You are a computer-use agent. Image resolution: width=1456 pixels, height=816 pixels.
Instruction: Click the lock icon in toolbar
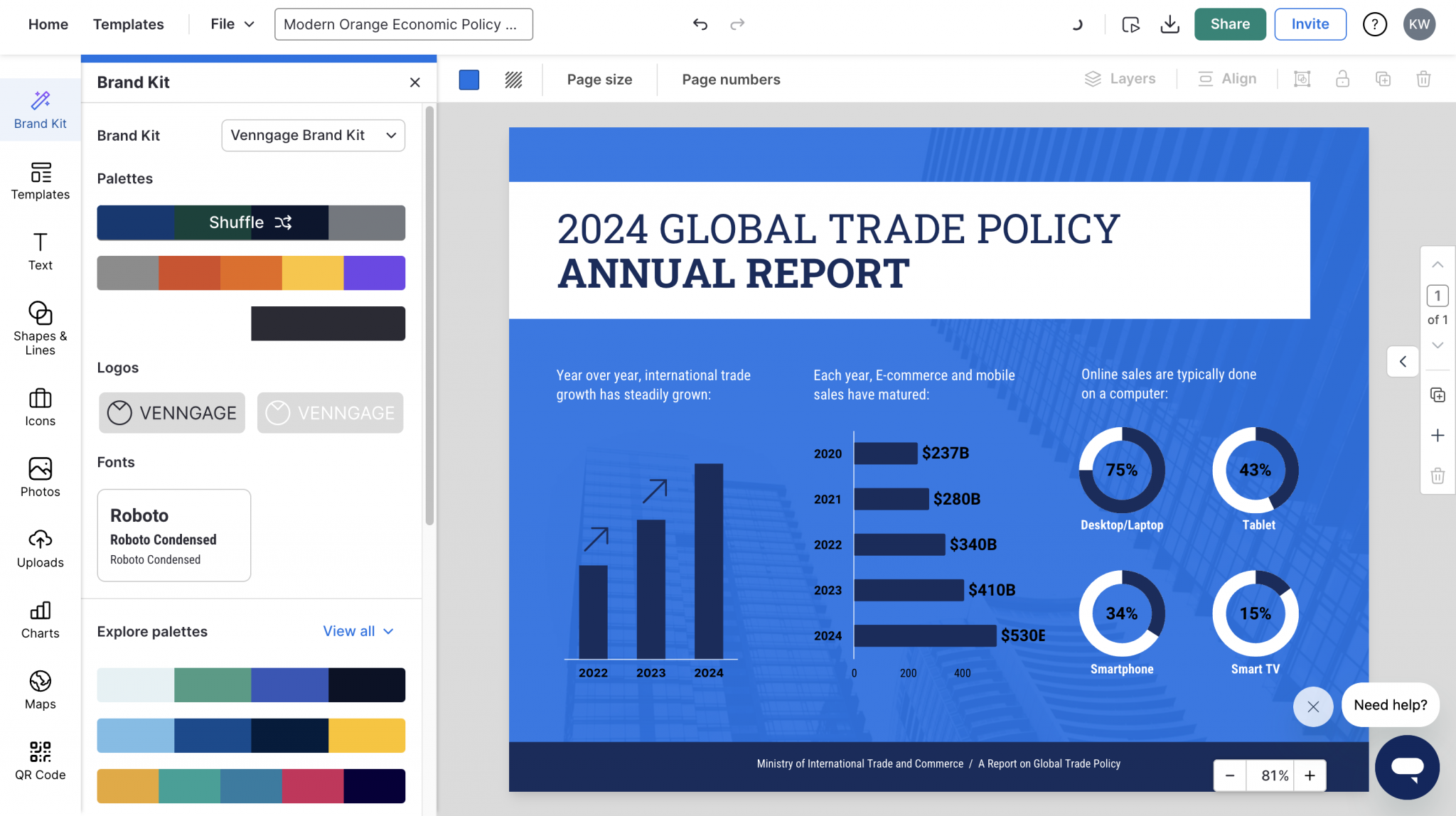click(1342, 79)
